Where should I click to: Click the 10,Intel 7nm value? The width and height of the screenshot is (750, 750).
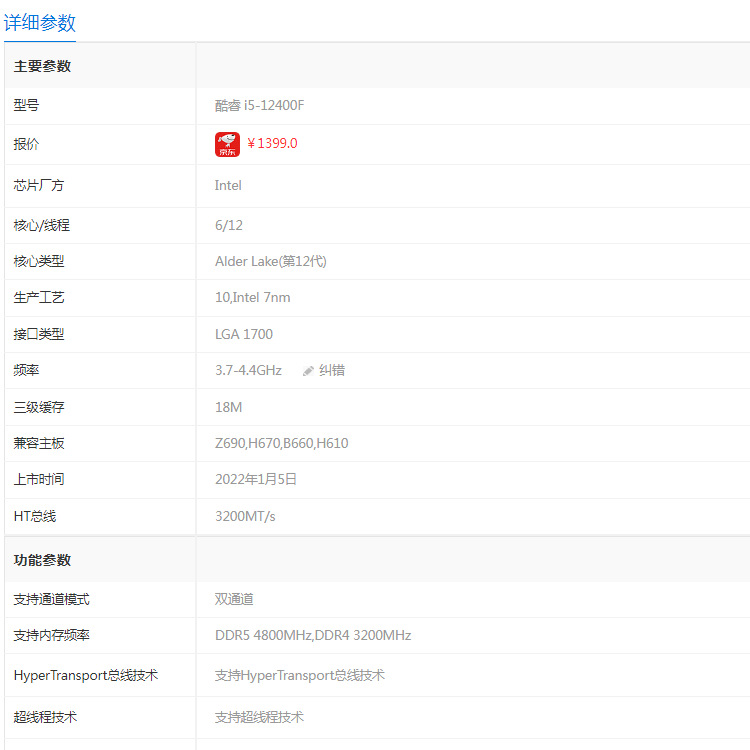[x=253, y=298]
